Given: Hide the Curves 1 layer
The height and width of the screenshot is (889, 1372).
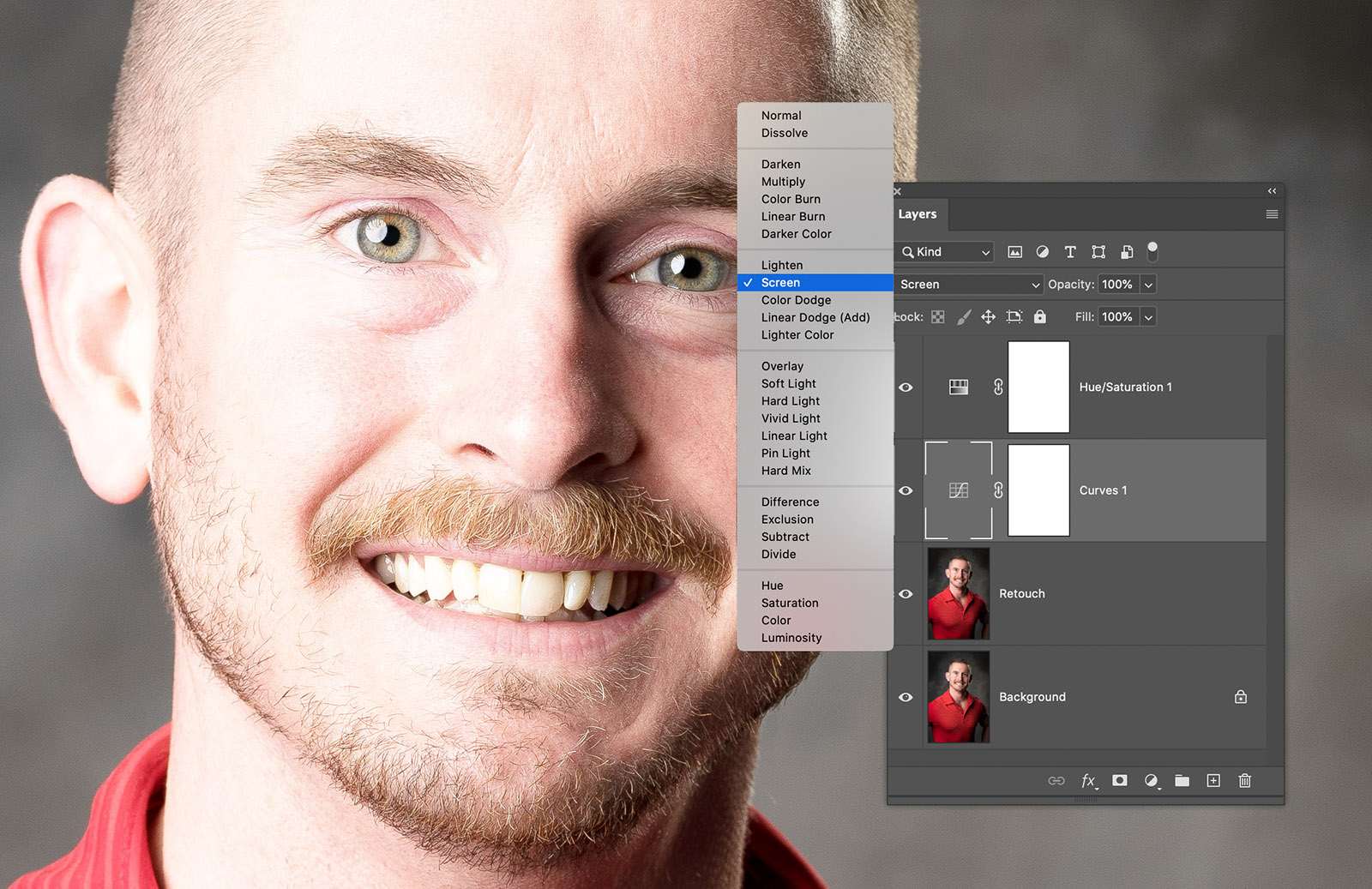Looking at the screenshot, I should (906, 490).
